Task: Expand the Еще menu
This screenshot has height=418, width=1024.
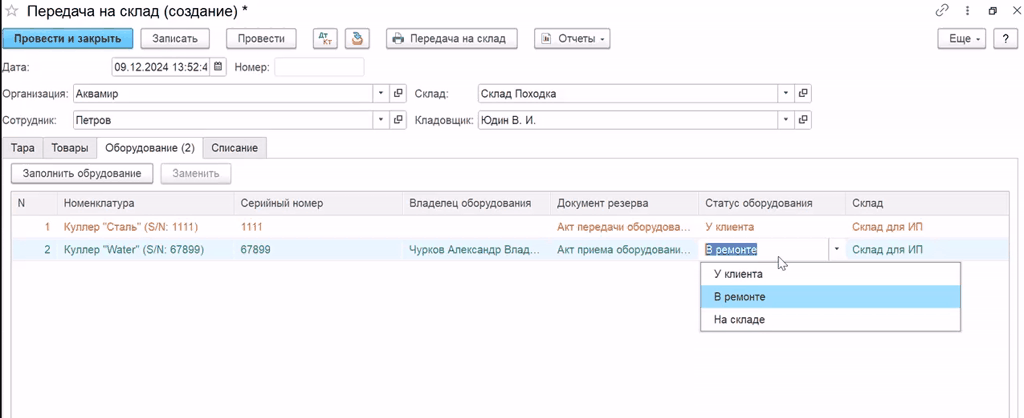Action: pos(962,39)
